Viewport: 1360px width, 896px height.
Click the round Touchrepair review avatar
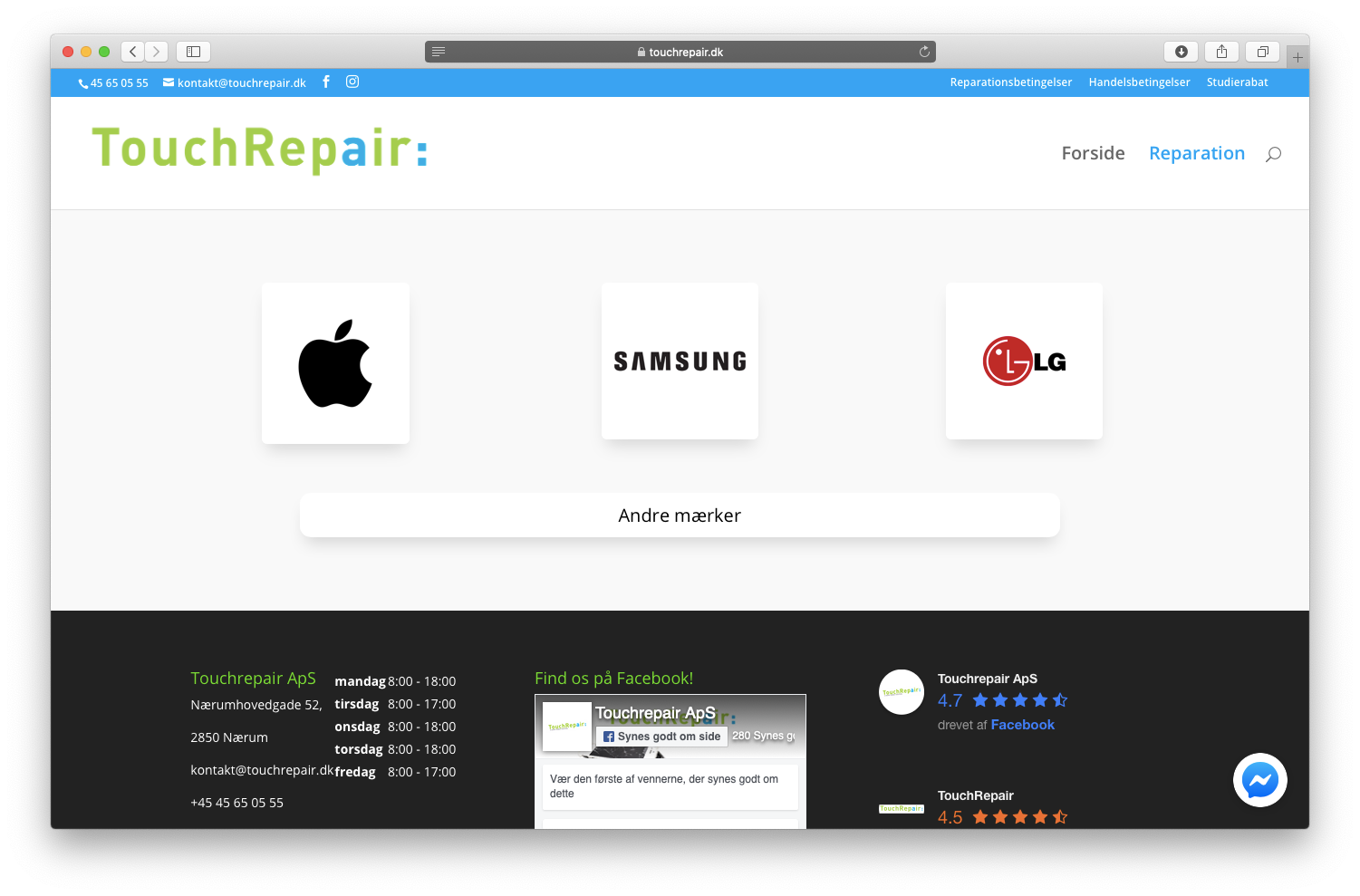click(x=902, y=692)
